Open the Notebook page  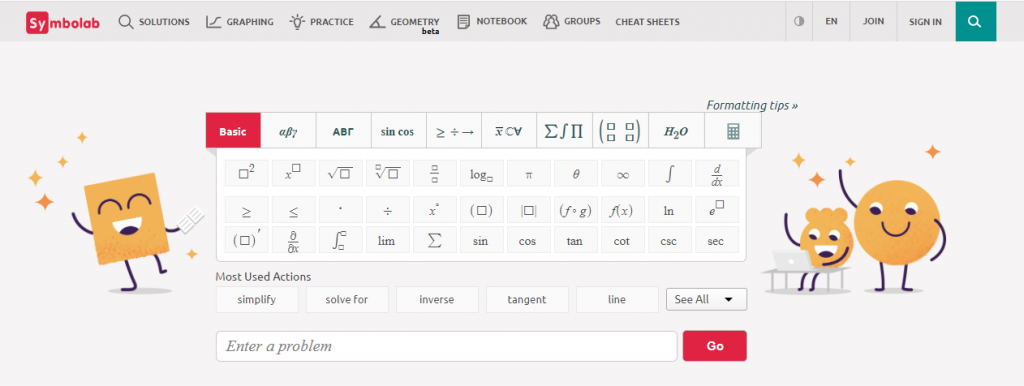[492, 22]
